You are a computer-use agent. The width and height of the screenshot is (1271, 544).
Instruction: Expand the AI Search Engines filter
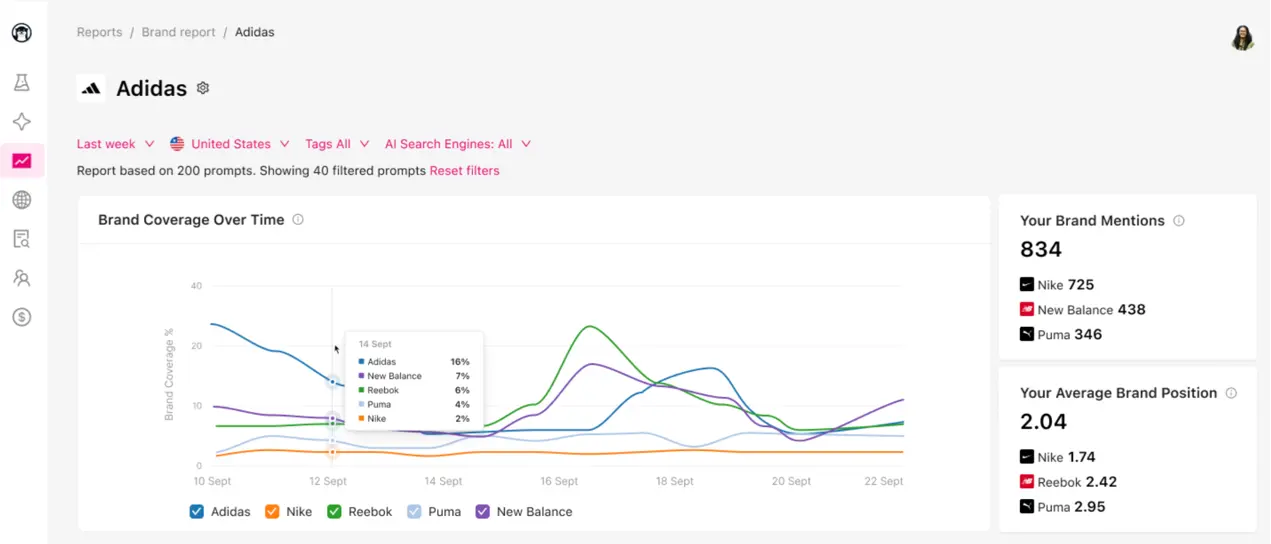point(457,144)
